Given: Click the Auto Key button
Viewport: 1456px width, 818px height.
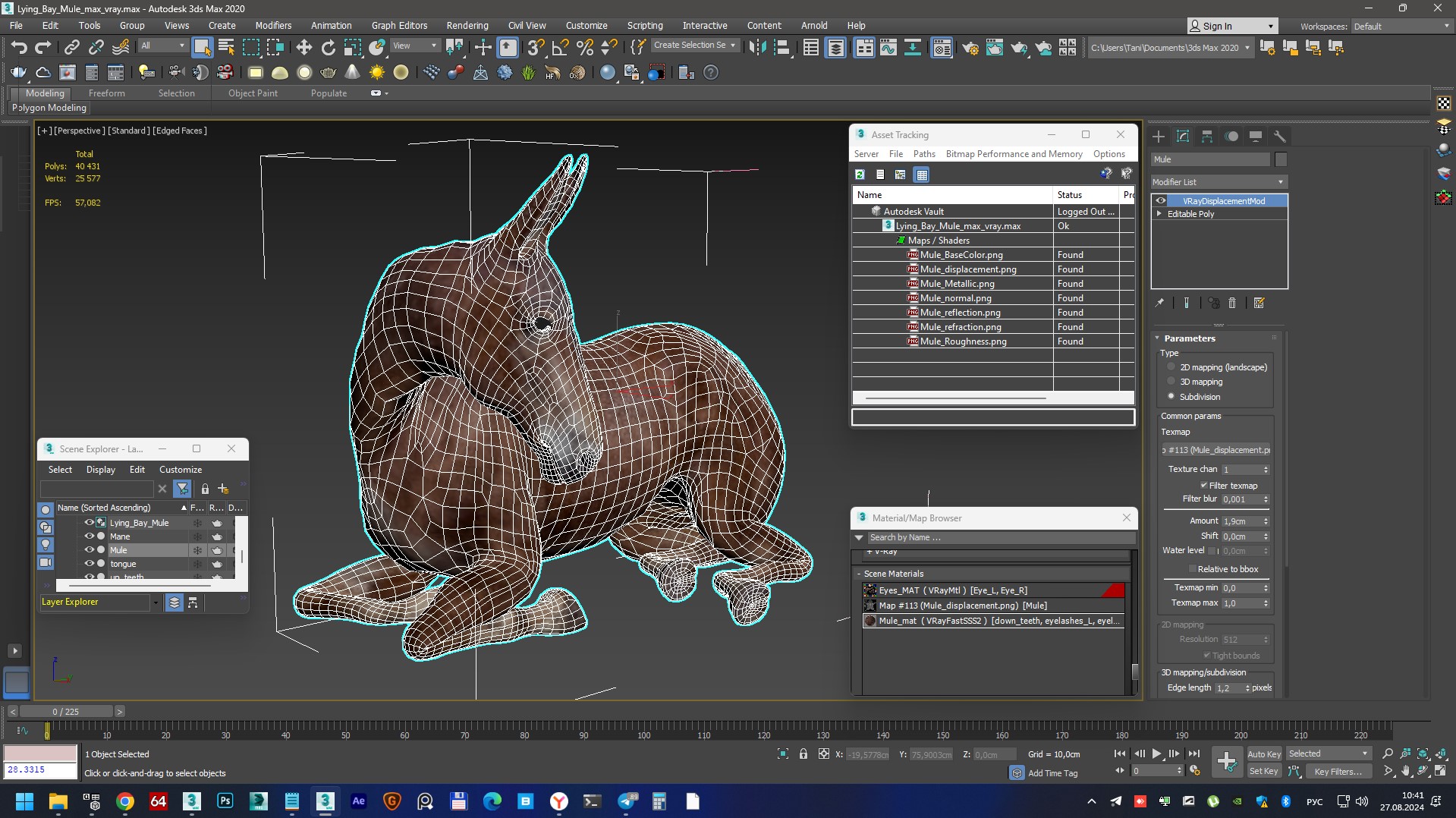Looking at the screenshot, I should pyautogui.click(x=1264, y=754).
